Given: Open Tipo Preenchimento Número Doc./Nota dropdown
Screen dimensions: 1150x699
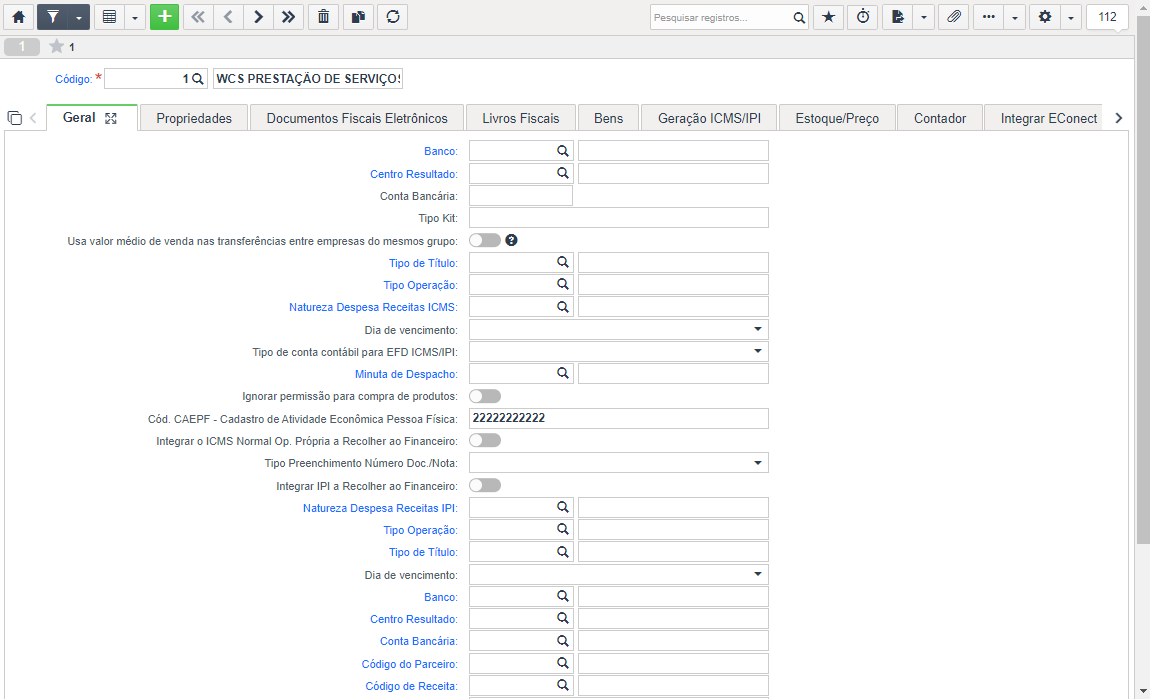Looking at the screenshot, I should click(x=619, y=463).
